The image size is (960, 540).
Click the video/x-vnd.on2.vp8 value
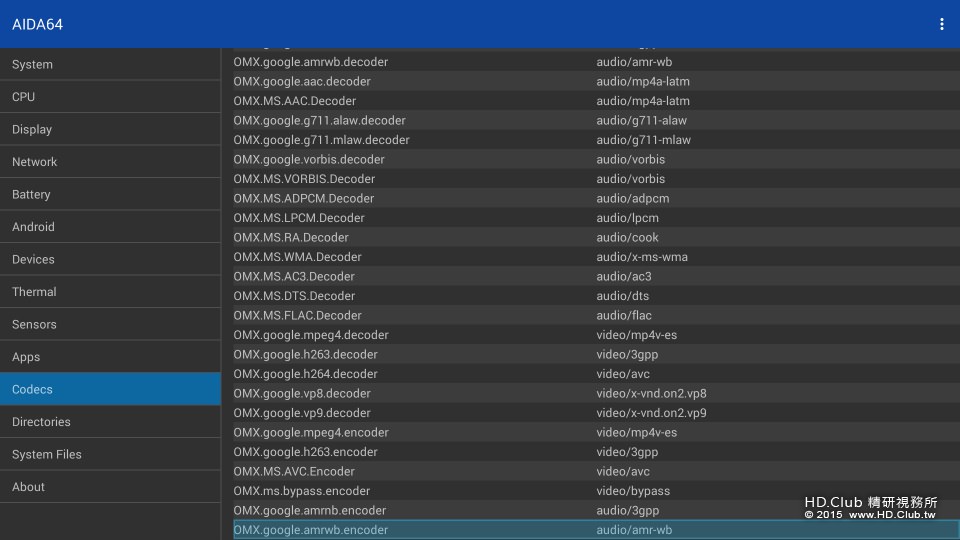pos(651,394)
